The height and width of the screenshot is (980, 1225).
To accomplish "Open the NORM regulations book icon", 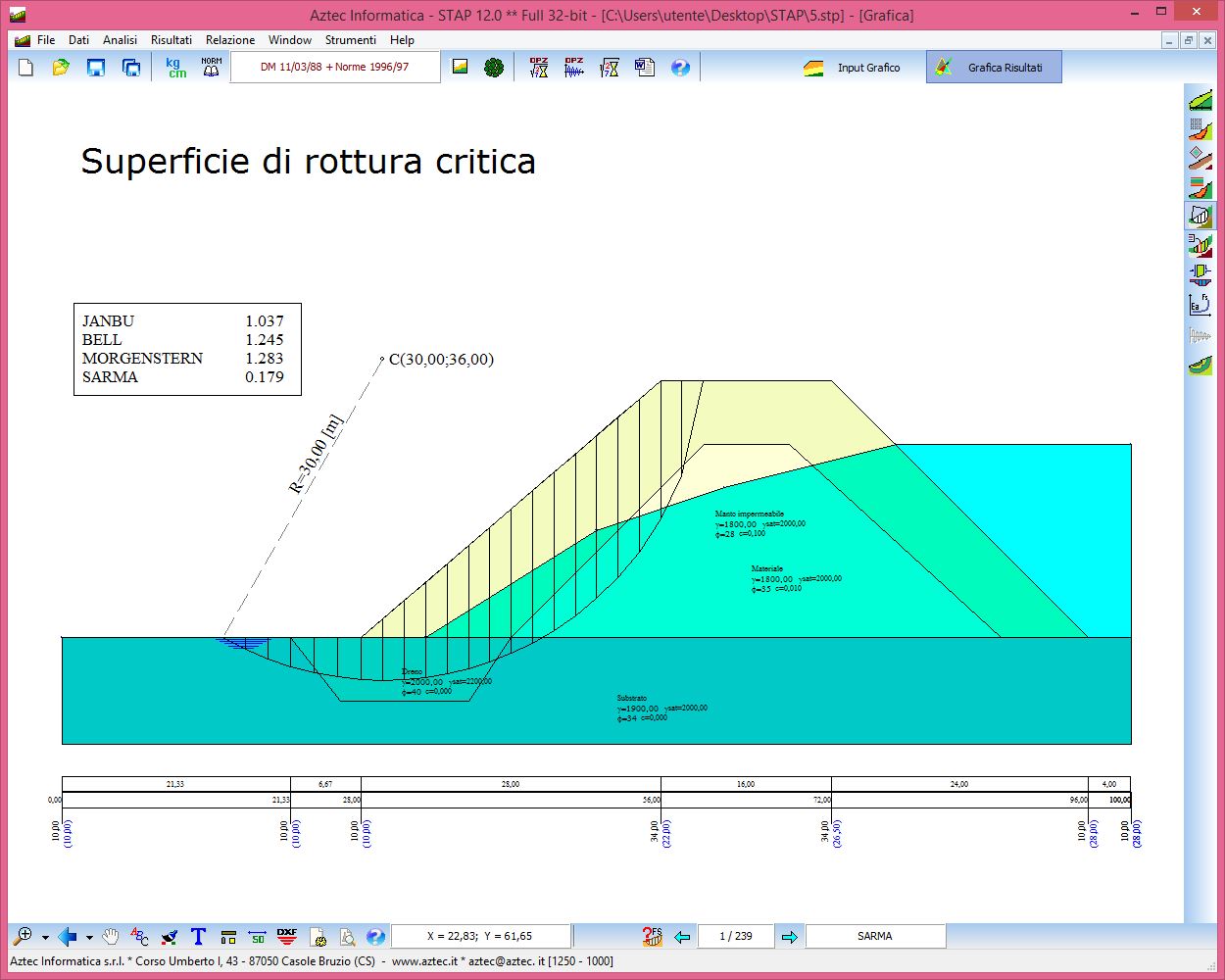I will pyautogui.click(x=211, y=68).
